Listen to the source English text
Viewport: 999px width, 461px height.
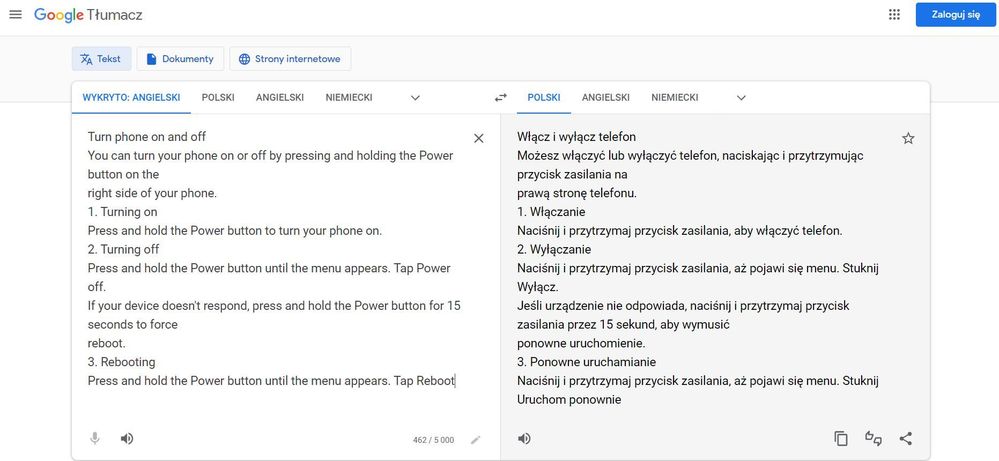coord(127,438)
